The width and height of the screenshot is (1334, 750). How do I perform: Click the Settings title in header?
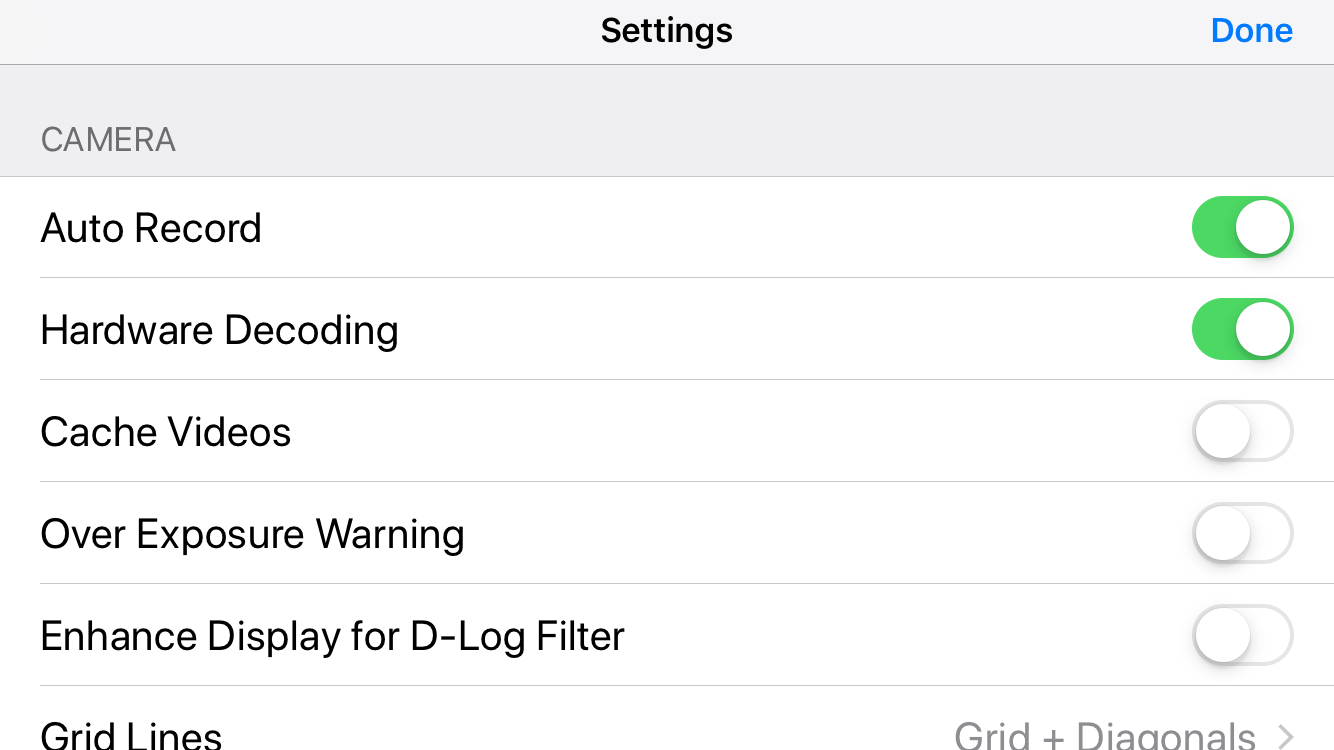[x=666, y=30]
